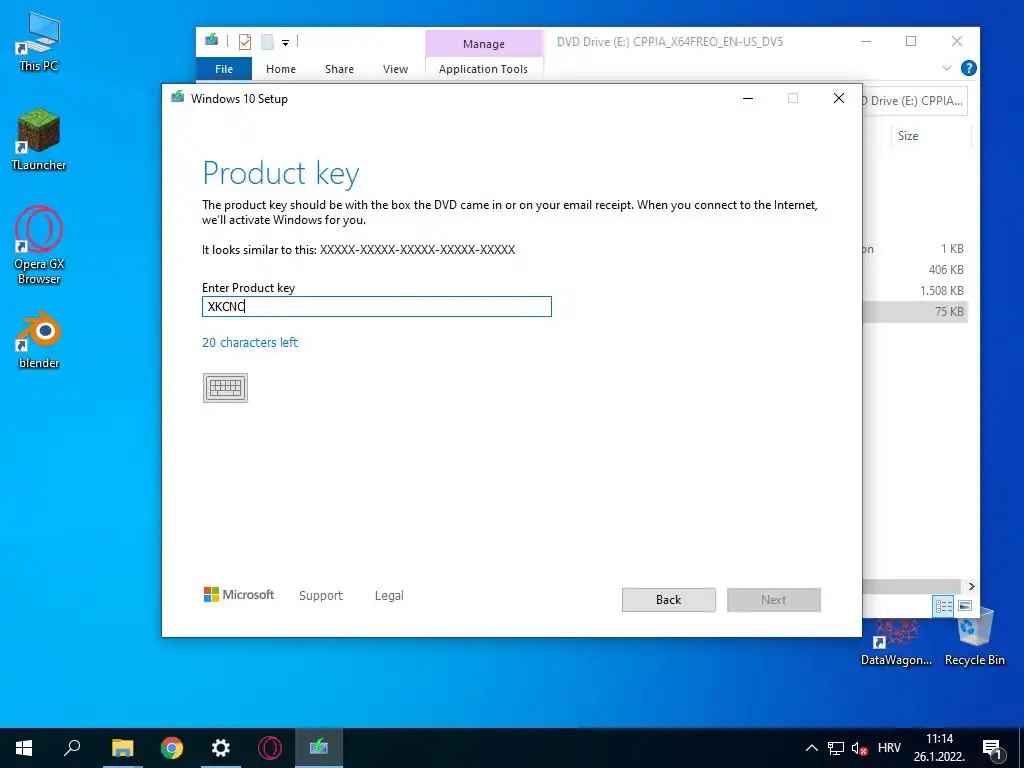Viewport: 1024px width, 768px height.
Task: Select This PC desktop icon
Action: 39,42
